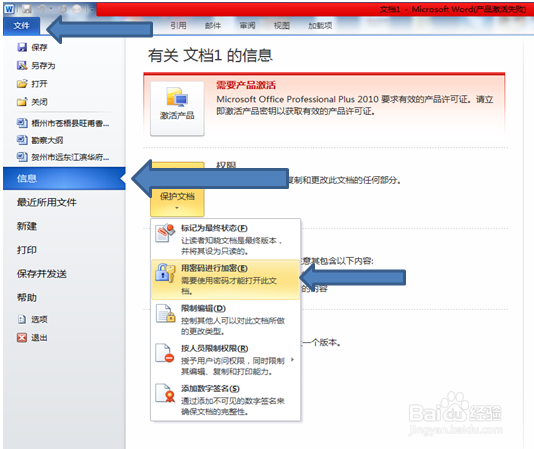534x449 pixels.
Task: Select 另存为 menu entry
Action: coord(43,65)
